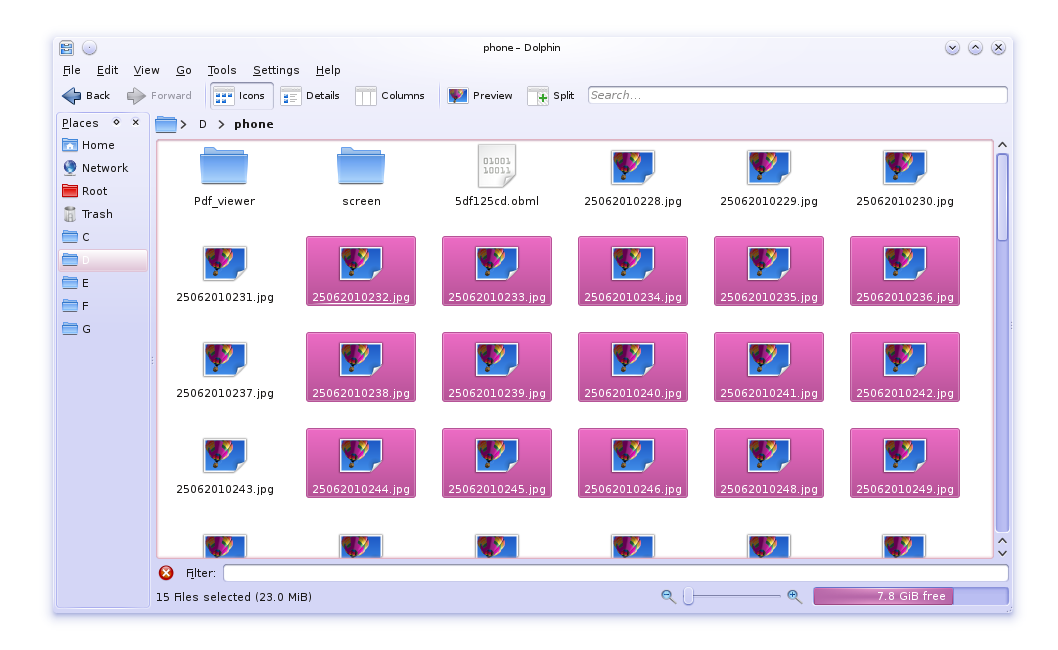Viewport: 1058px width, 650px height.
Task: Open the Go menu
Action: (x=184, y=70)
